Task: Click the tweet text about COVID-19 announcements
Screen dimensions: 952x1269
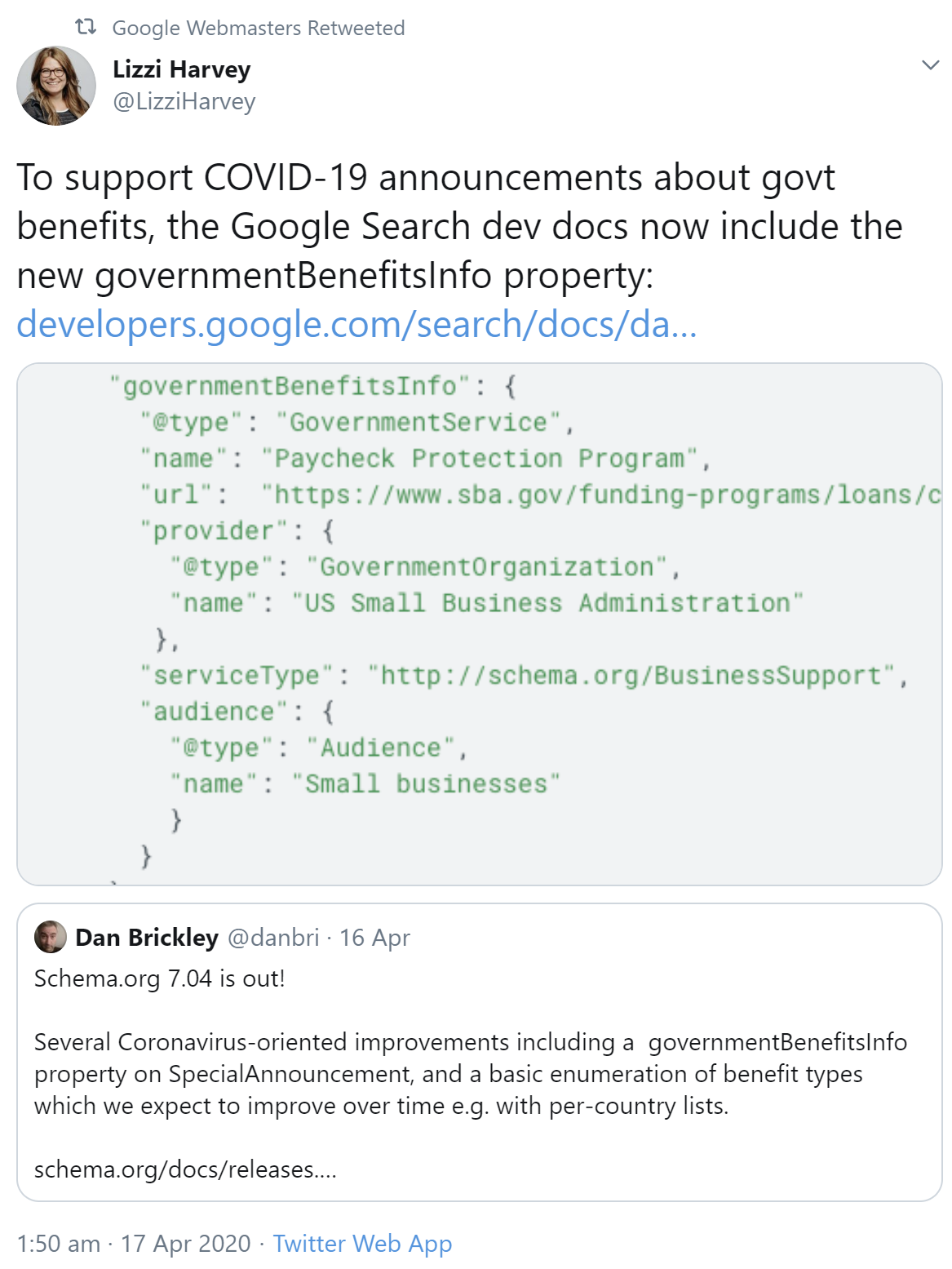Action: click(459, 226)
